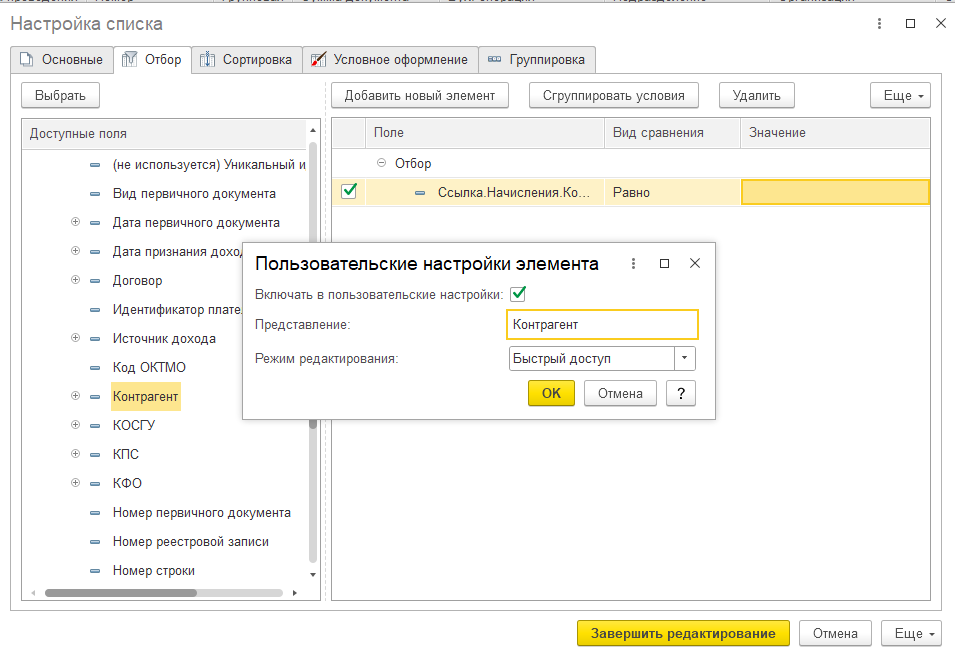Open the Режим редактирования dropdown
955x658 pixels.
(685, 359)
